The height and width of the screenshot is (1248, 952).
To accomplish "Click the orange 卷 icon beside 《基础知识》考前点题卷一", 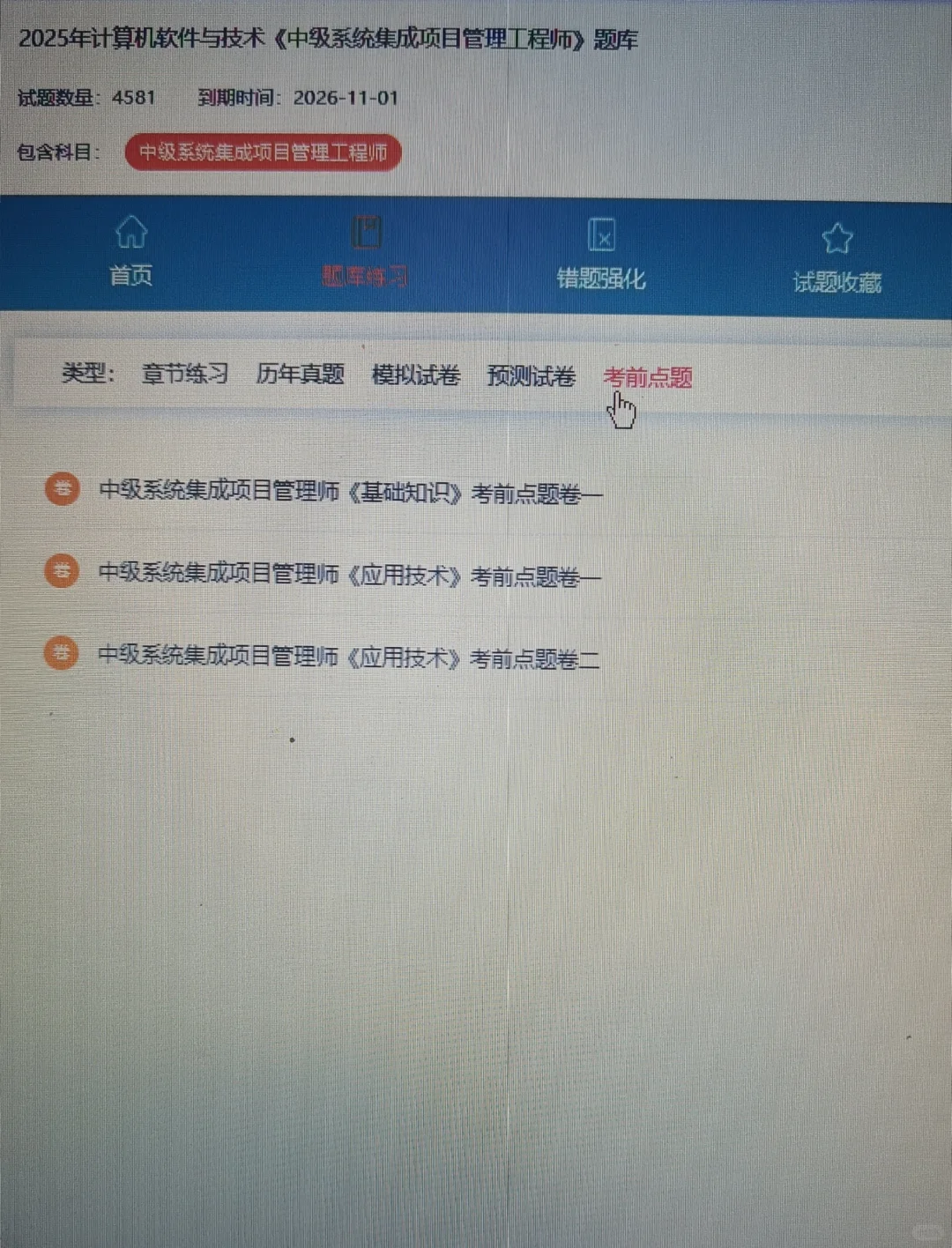I will click(61, 488).
